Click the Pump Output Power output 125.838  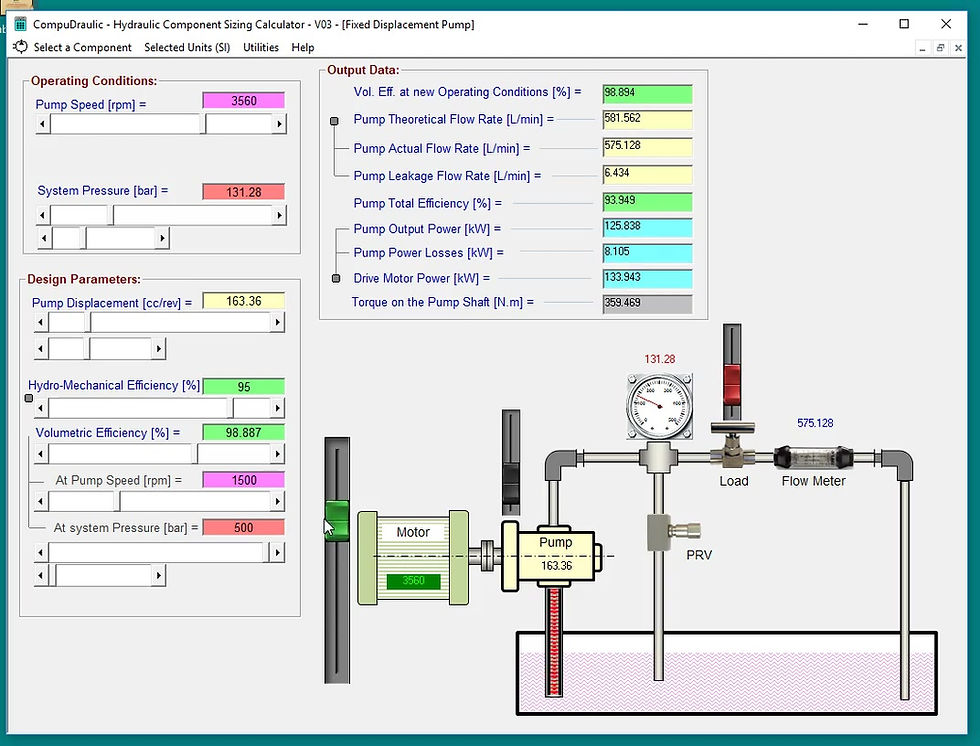pos(648,227)
